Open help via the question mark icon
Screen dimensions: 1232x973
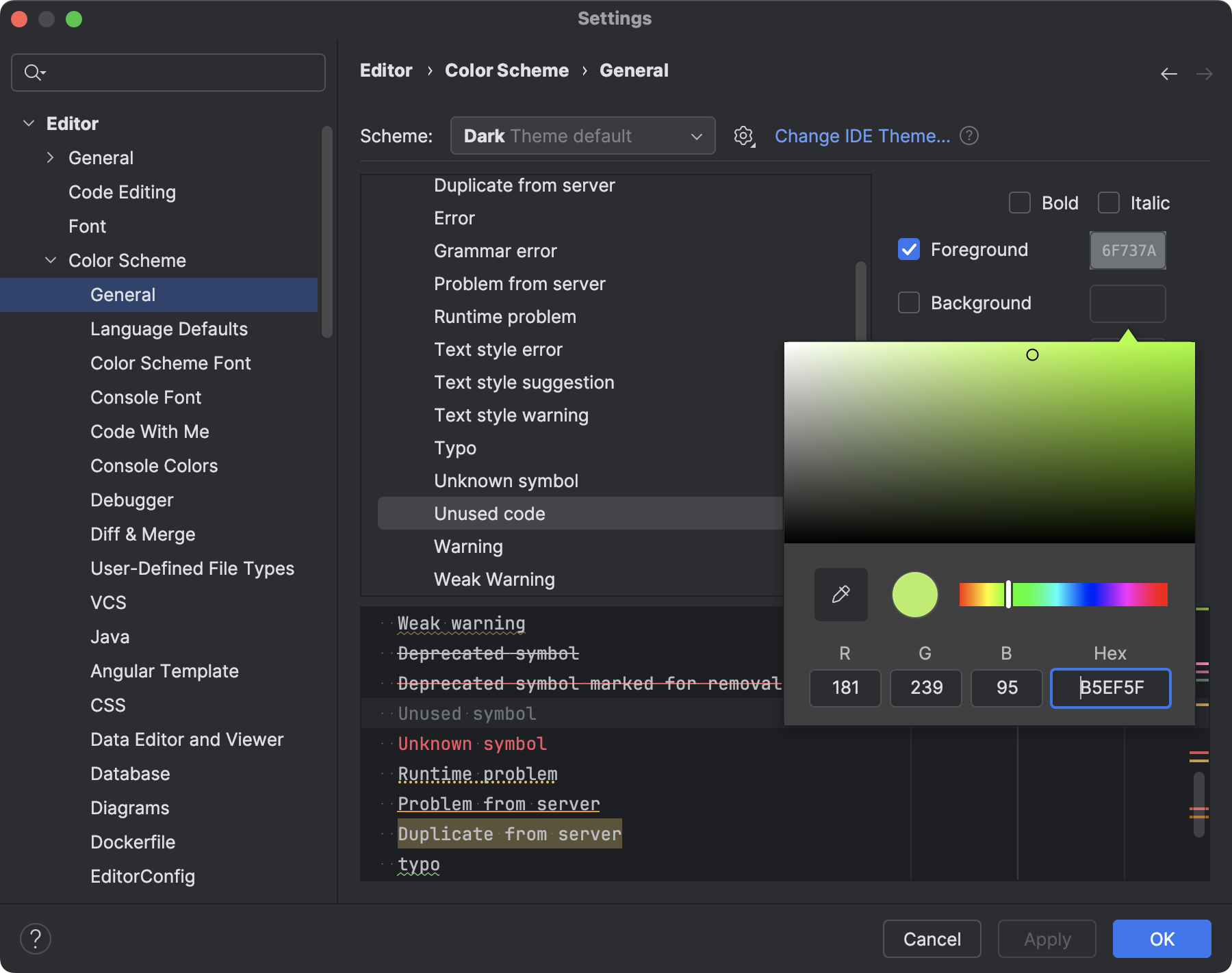coord(36,938)
